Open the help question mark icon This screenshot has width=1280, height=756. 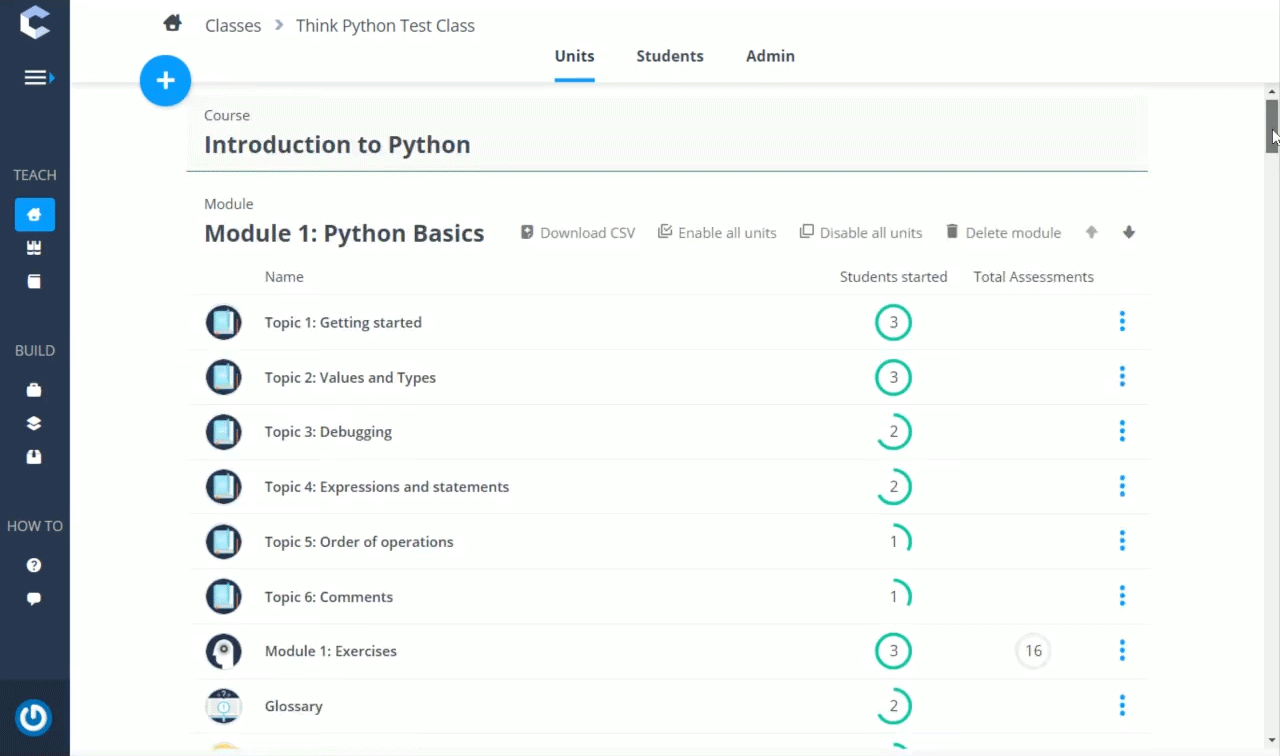pyautogui.click(x=34, y=565)
